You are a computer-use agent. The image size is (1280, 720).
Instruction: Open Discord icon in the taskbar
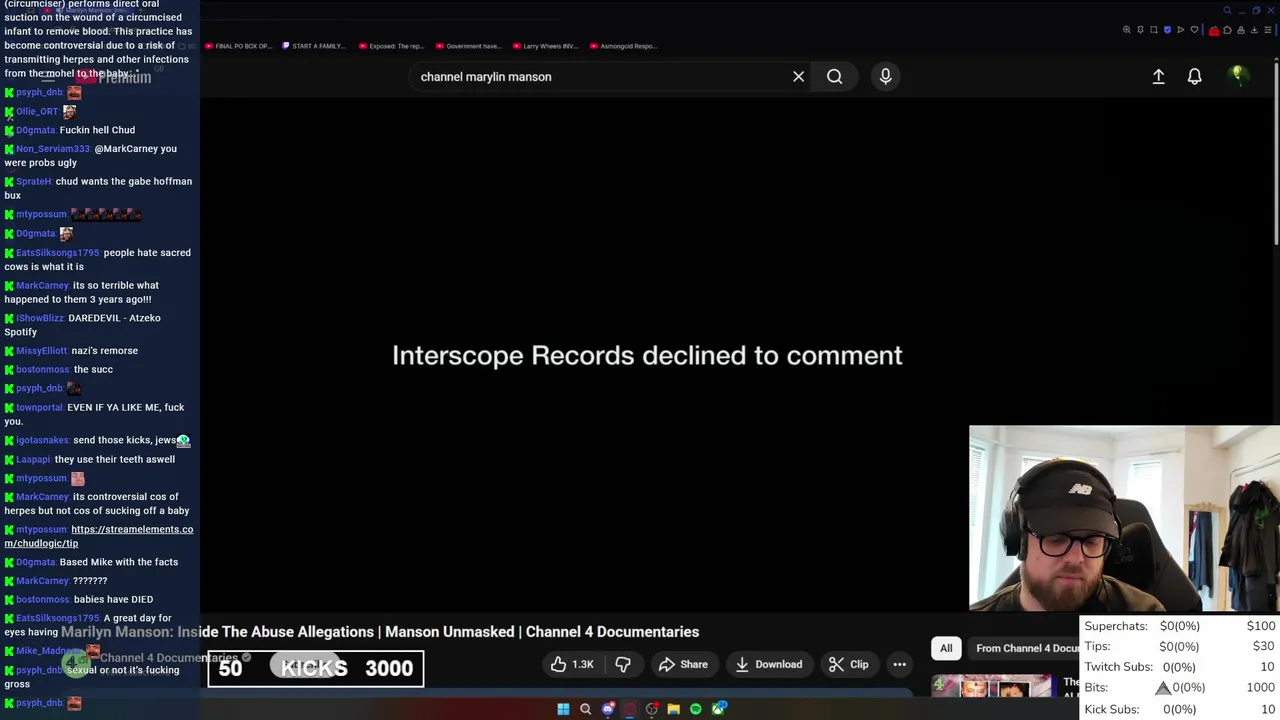(x=608, y=709)
